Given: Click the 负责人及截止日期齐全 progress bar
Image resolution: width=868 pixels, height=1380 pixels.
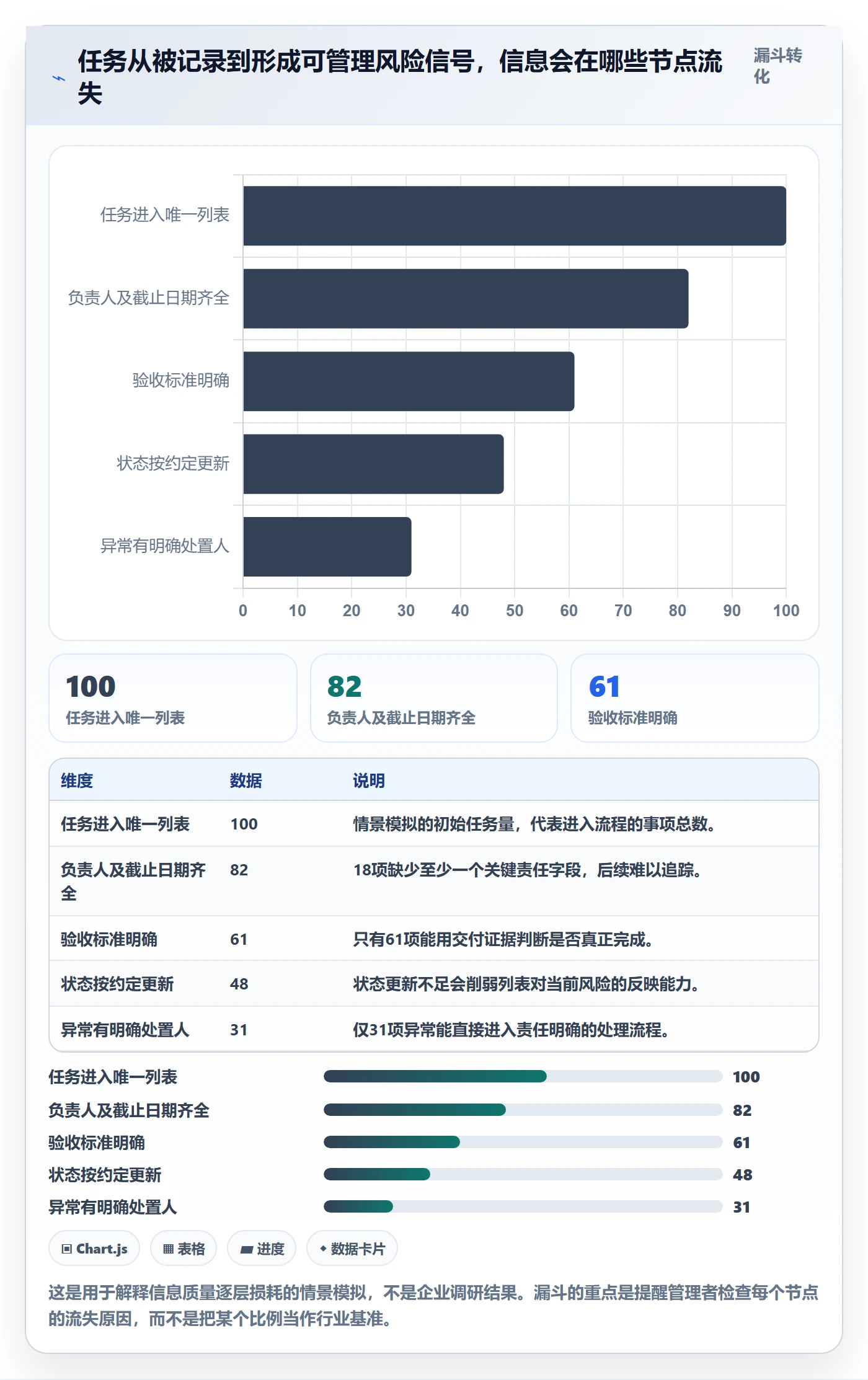Looking at the screenshot, I should pyautogui.click(x=523, y=1110).
